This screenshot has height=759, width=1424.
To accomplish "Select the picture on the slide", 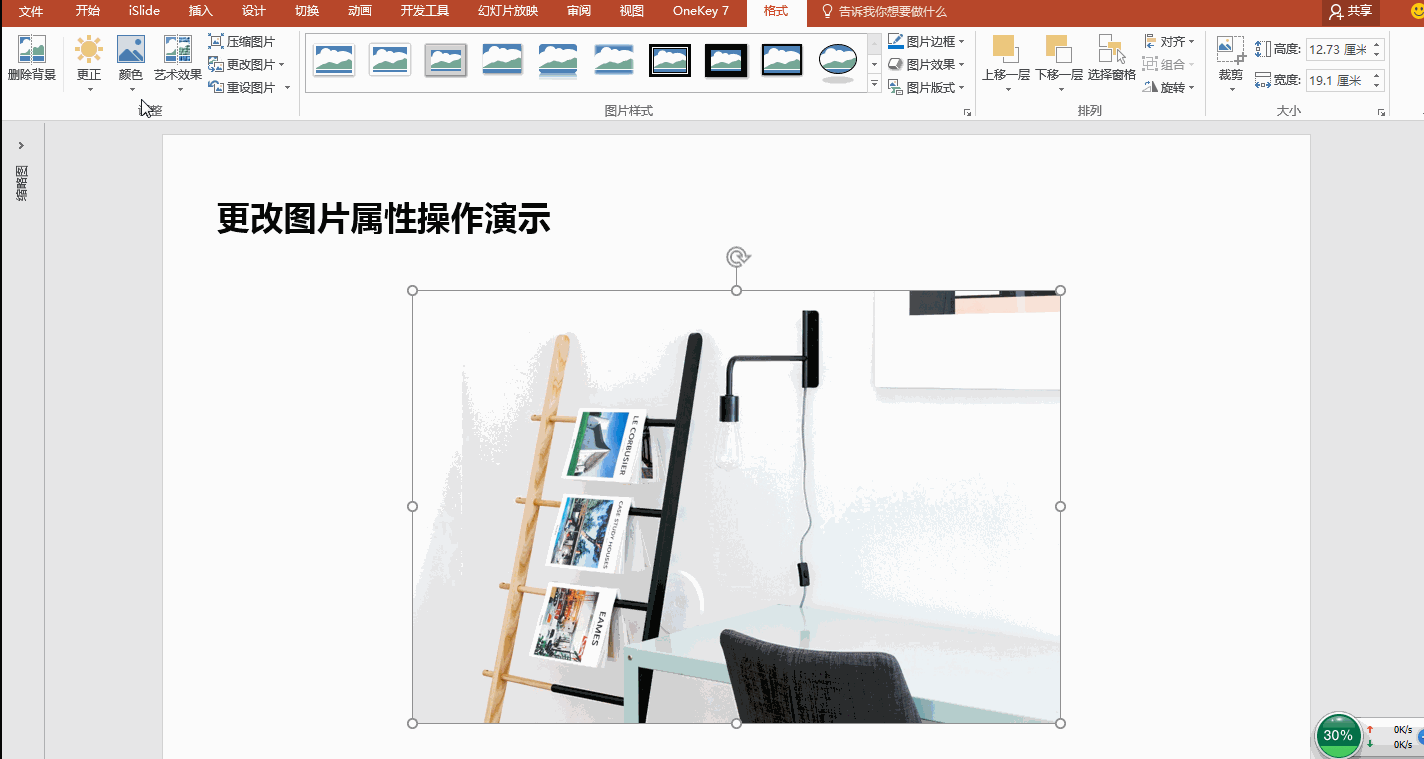I will 736,507.
